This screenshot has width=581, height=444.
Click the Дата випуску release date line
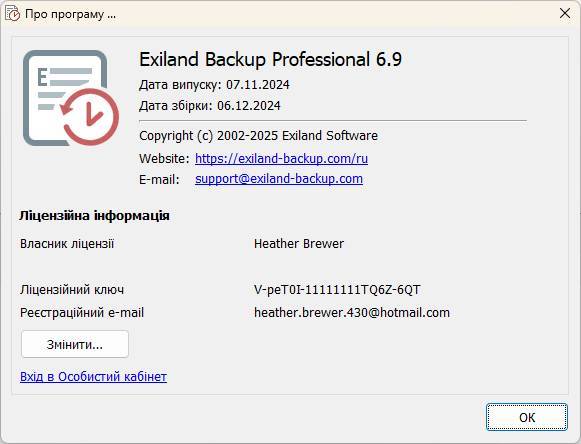(214, 85)
